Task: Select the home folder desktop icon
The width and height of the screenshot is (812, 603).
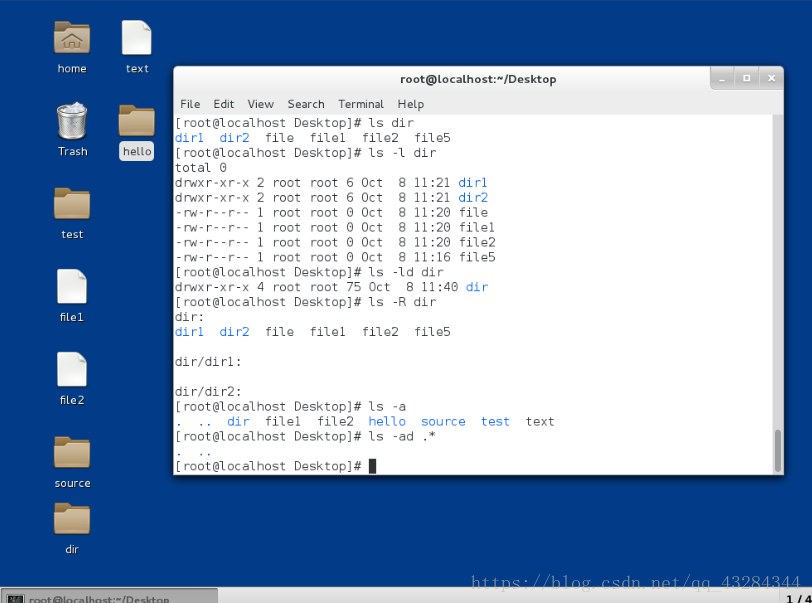Action: (72, 38)
